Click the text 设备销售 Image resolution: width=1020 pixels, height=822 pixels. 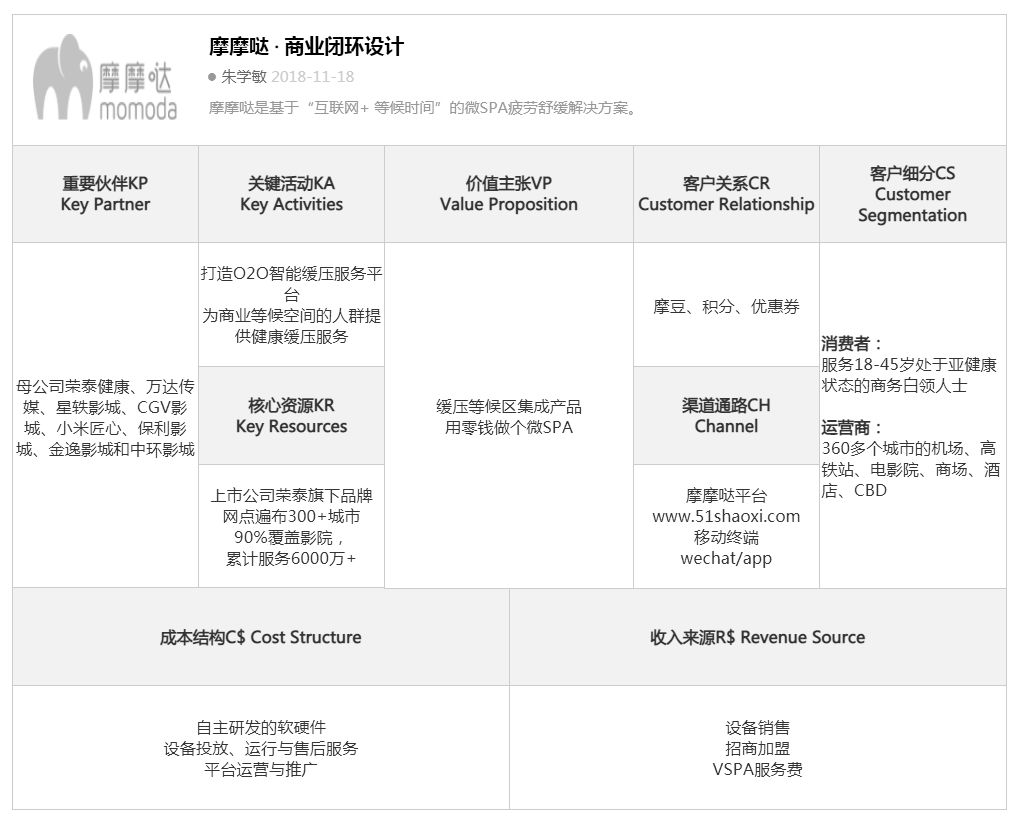coord(758,728)
